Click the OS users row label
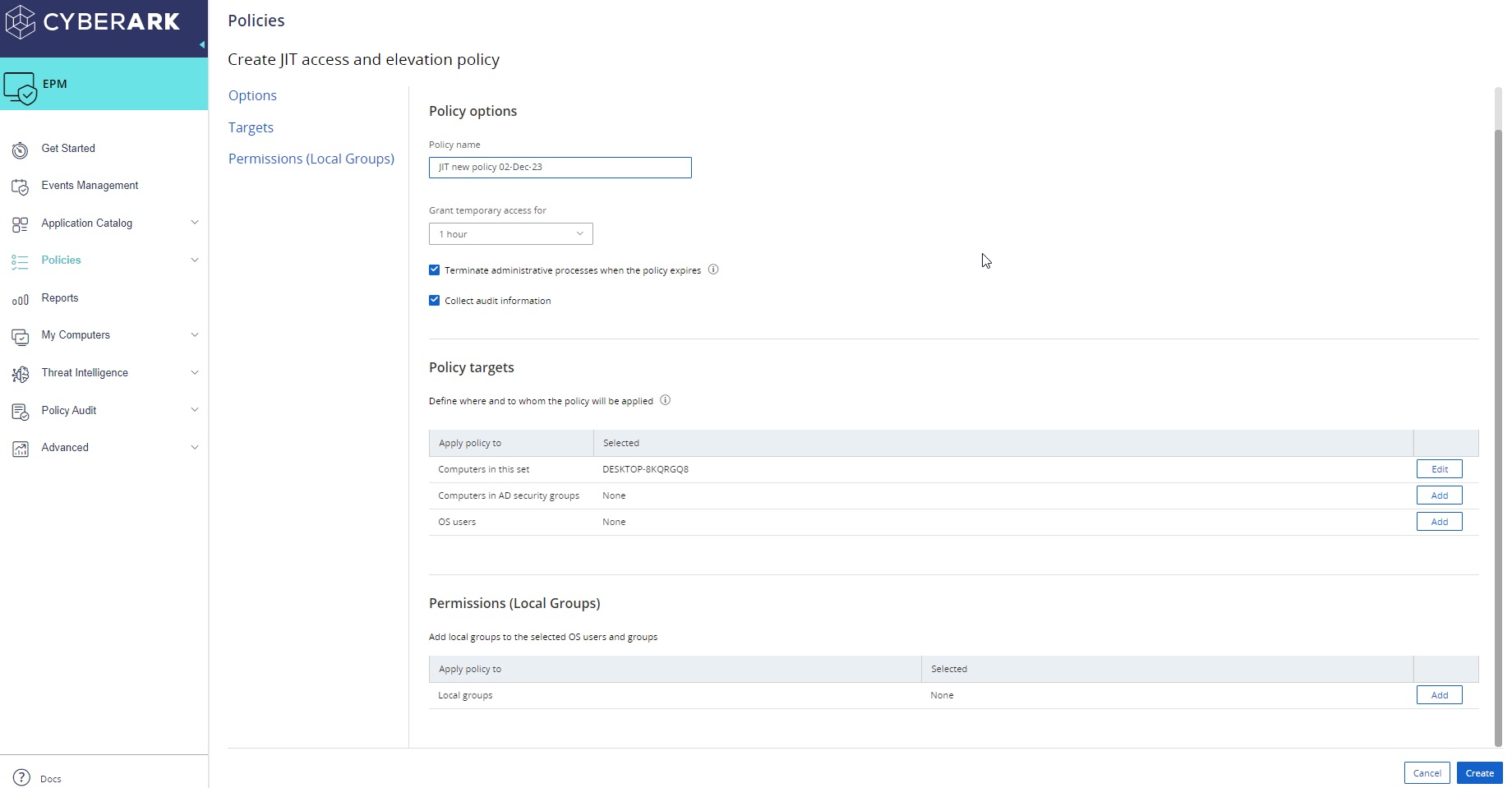 pyautogui.click(x=457, y=522)
